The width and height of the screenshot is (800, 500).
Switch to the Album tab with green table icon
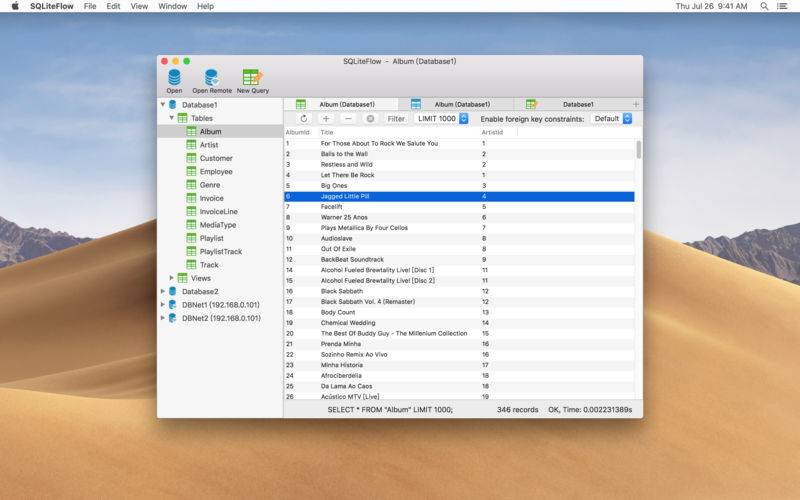pos(341,104)
